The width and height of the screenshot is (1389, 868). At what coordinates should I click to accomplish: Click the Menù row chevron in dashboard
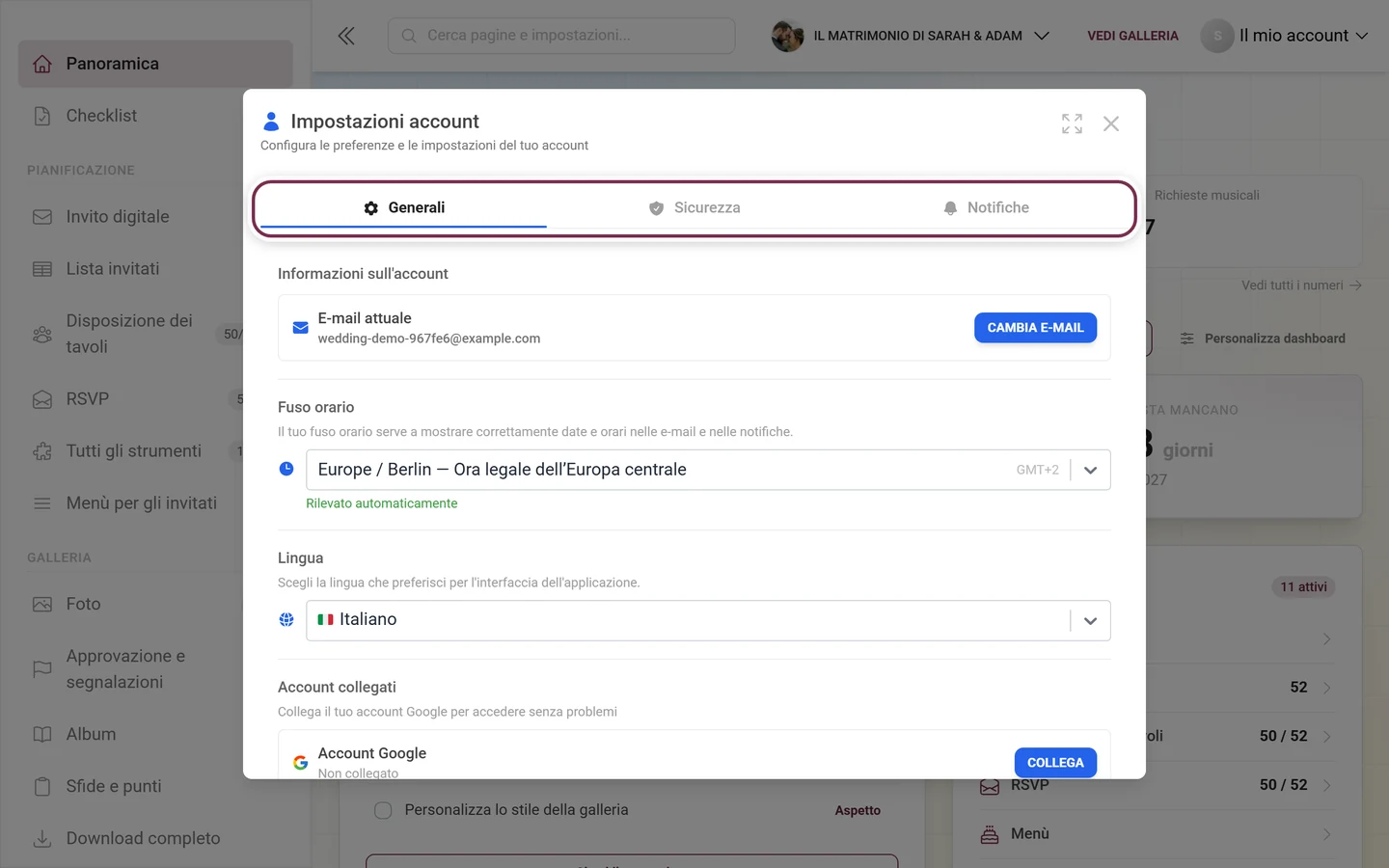[x=1327, y=834]
